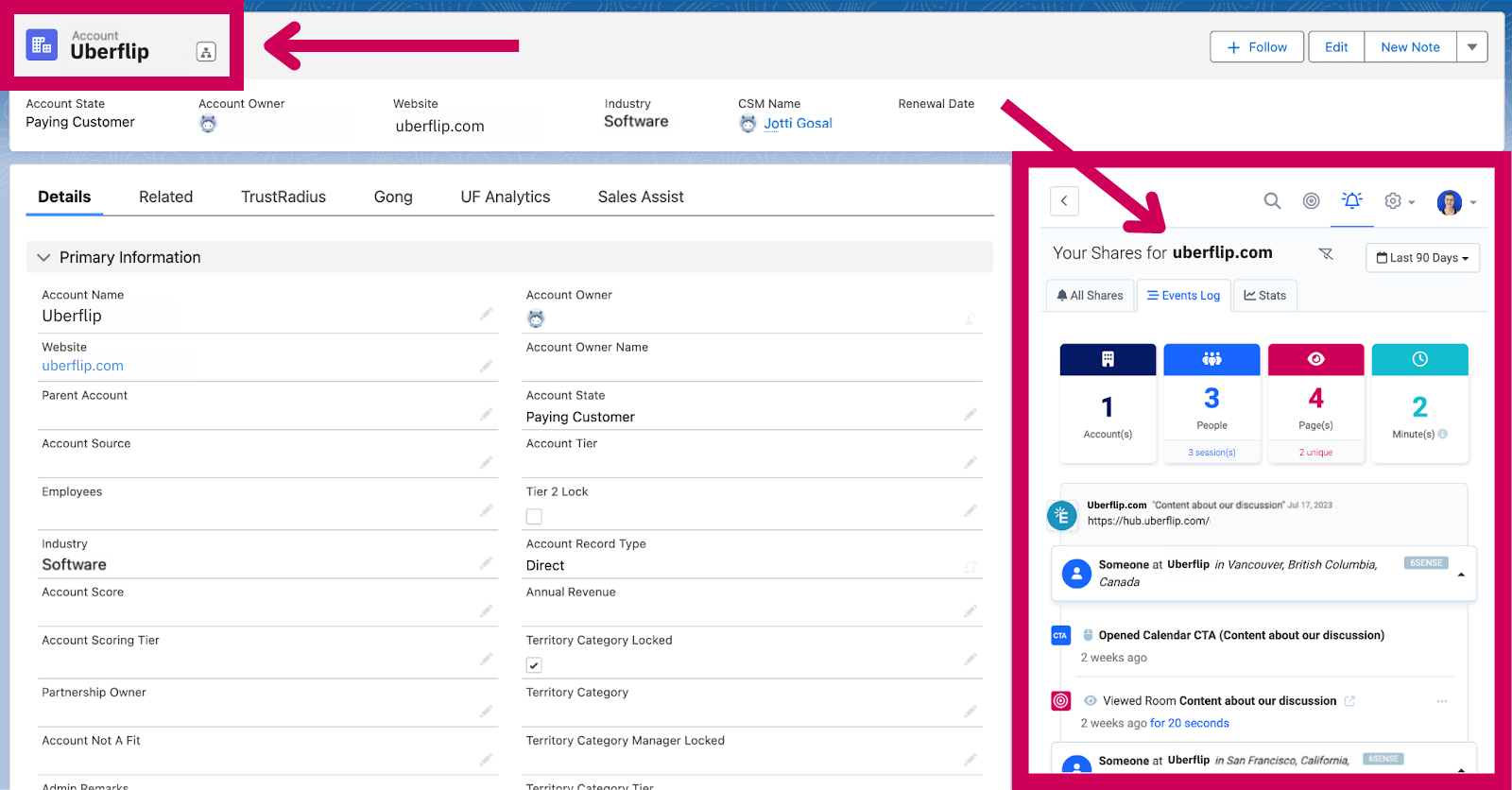Open the Jotti Gosal CSM link
The width and height of the screenshot is (1512, 790).
coord(798,124)
